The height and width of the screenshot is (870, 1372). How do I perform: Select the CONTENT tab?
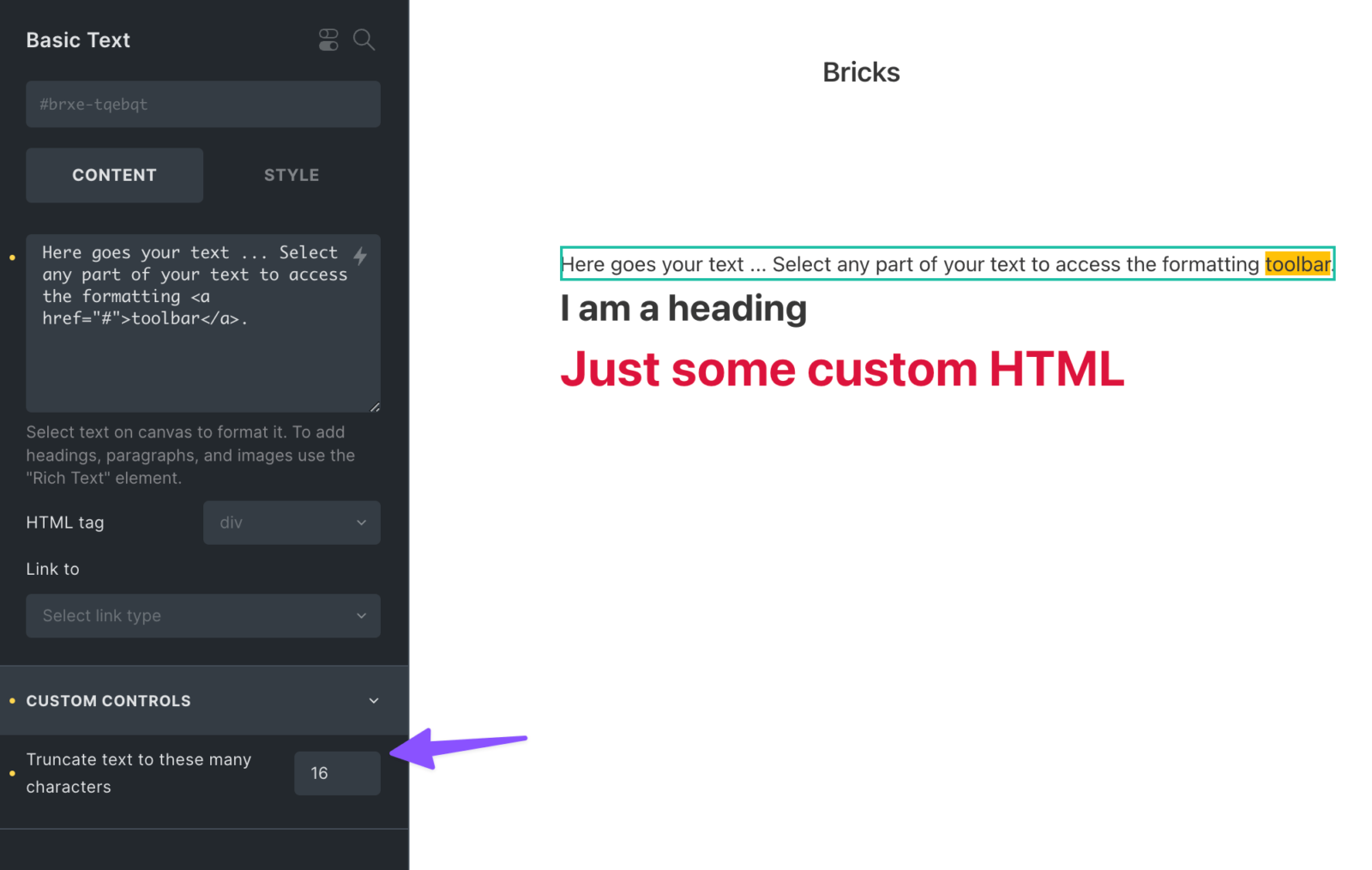114,175
